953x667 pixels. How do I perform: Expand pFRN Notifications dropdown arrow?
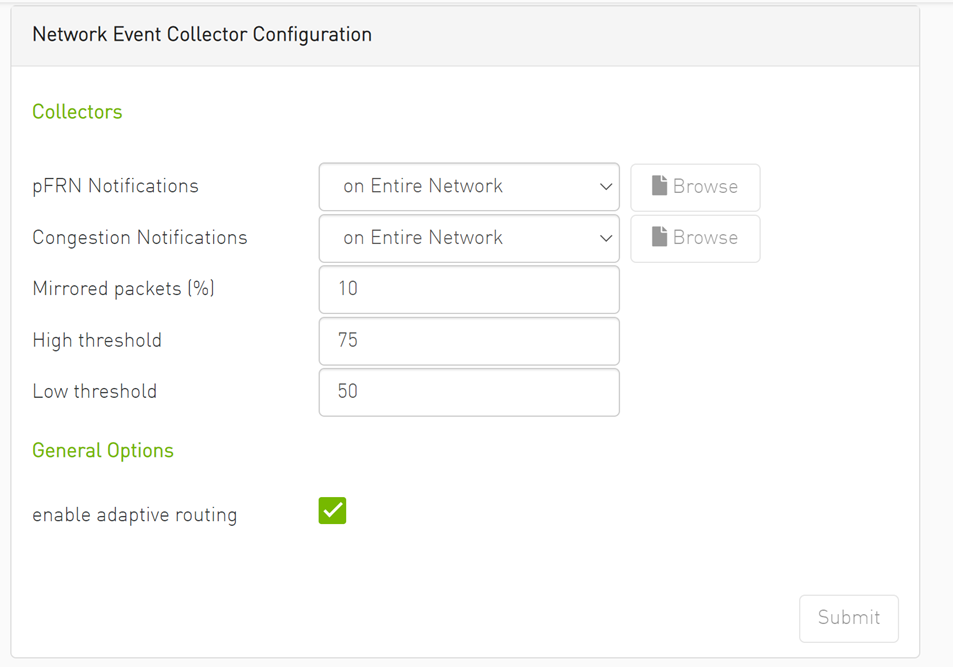tap(605, 187)
